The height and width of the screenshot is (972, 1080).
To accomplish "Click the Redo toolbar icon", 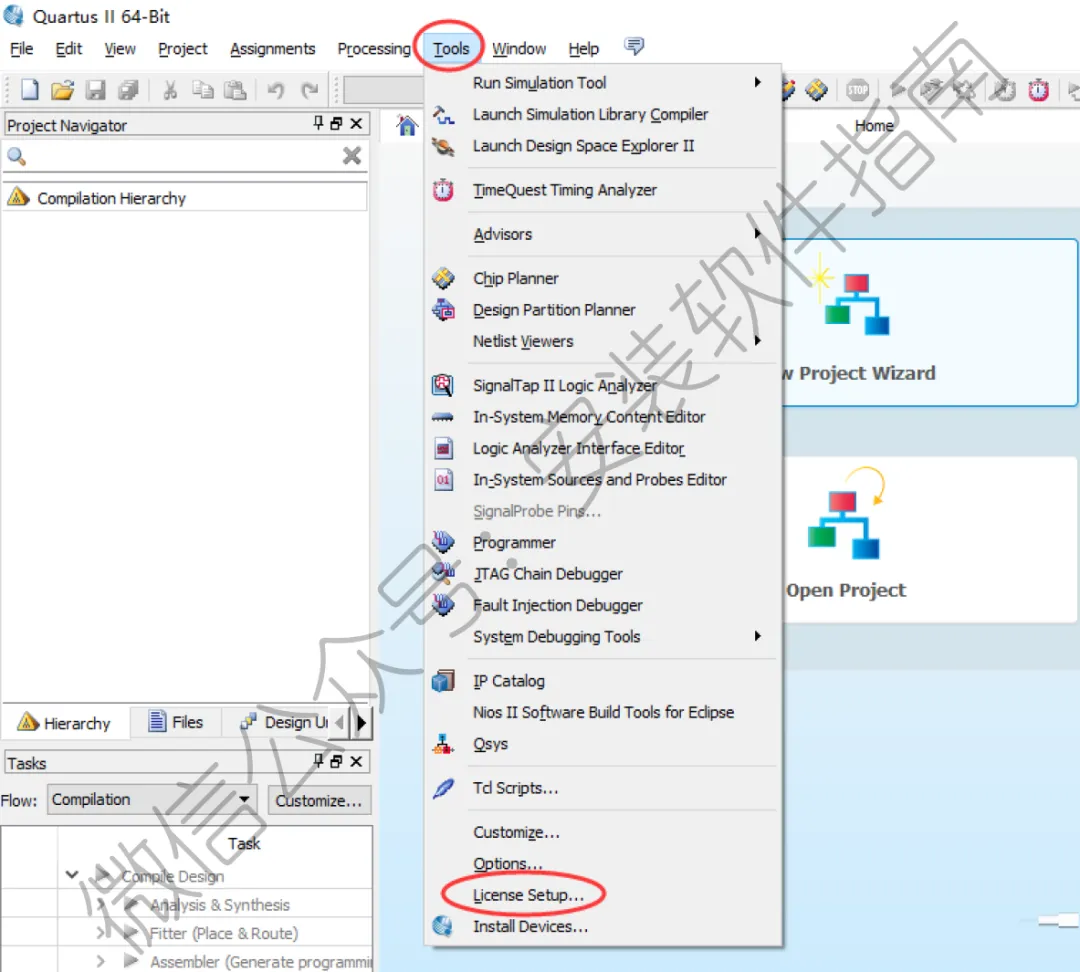I will (x=309, y=90).
